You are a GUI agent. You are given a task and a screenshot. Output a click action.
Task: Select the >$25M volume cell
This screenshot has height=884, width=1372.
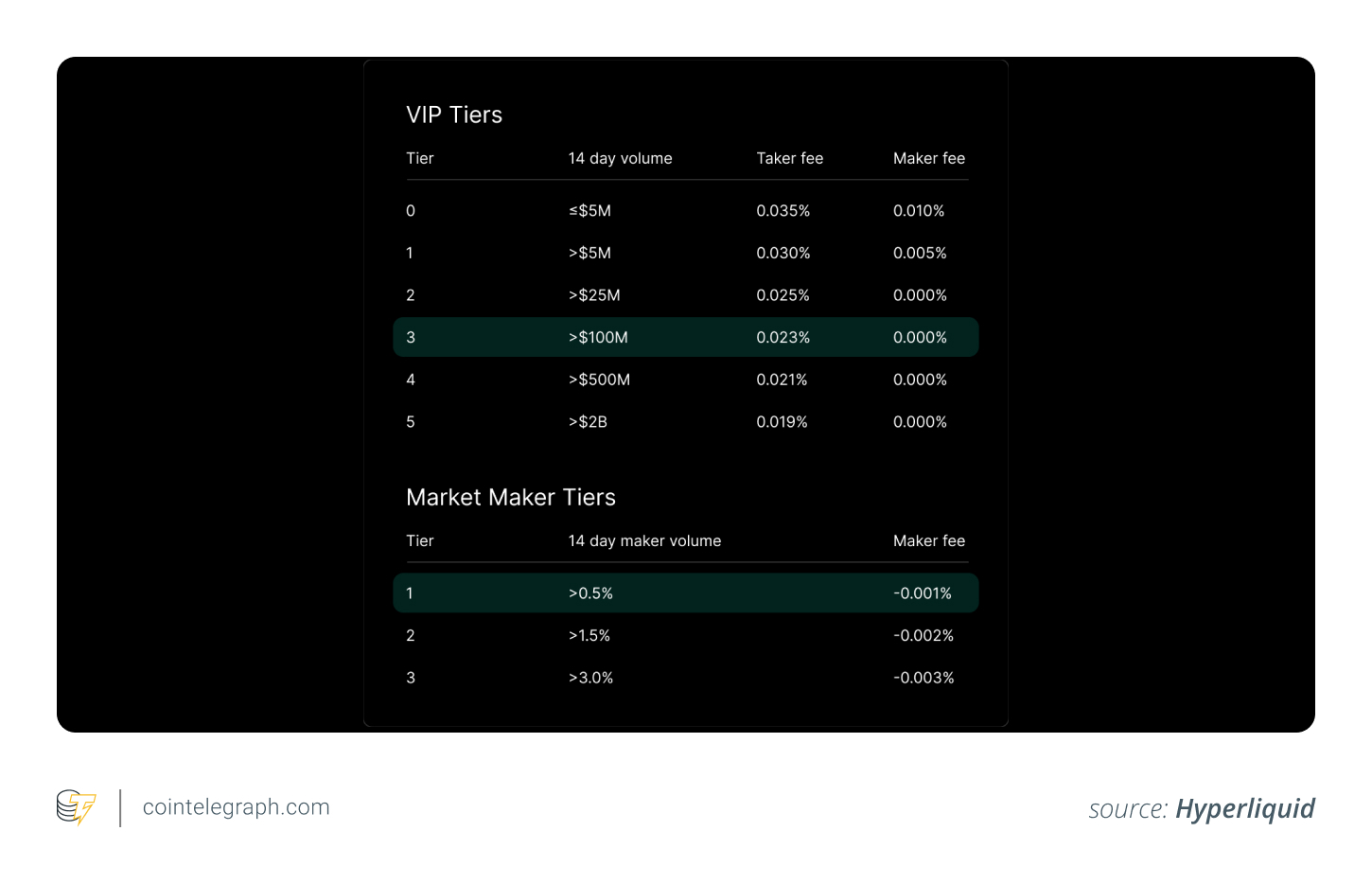click(594, 295)
